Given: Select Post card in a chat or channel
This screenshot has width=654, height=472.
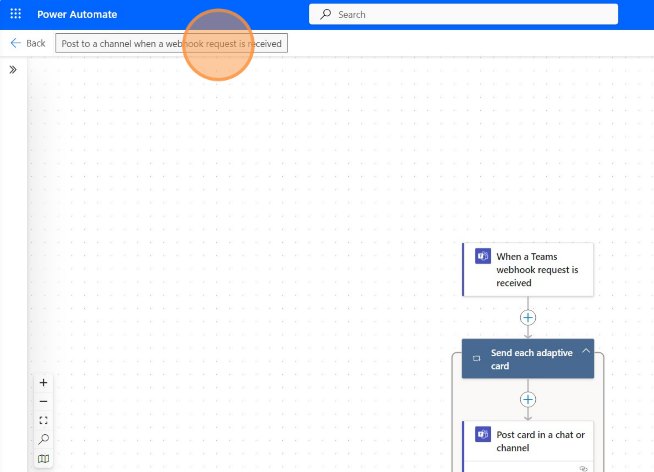Looking at the screenshot, I should 528,446.
